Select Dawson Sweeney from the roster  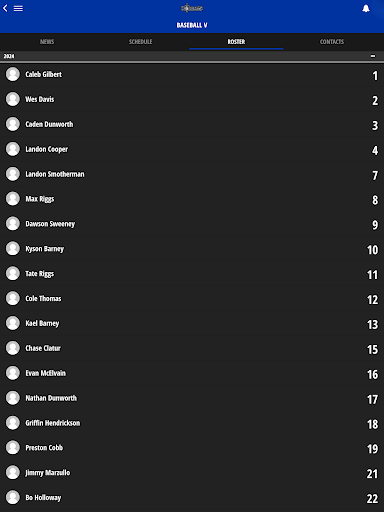click(192, 224)
